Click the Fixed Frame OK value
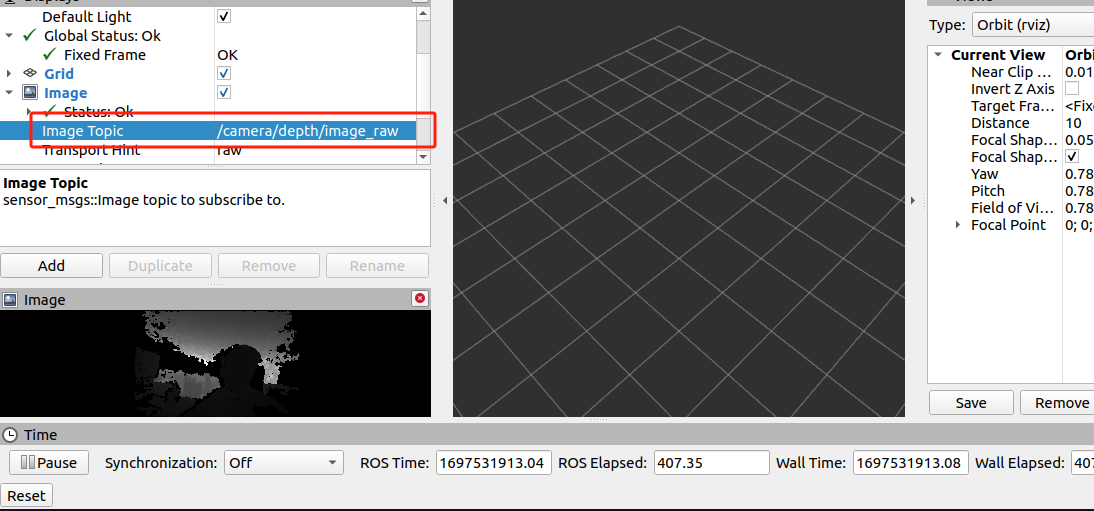Image resolution: width=1094 pixels, height=511 pixels. coord(227,54)
